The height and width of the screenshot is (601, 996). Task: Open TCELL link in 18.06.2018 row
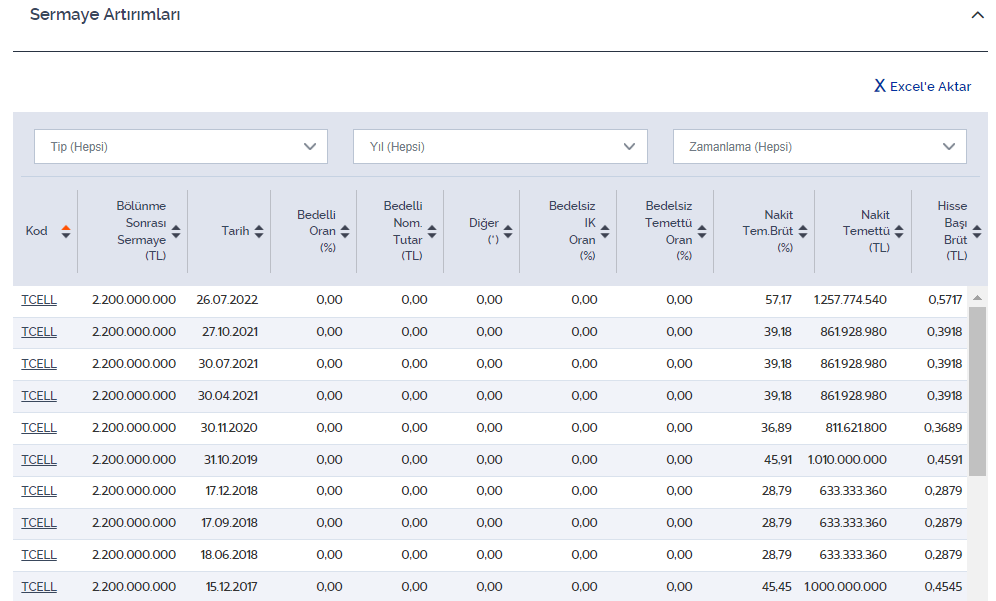(x=39, y=555)
